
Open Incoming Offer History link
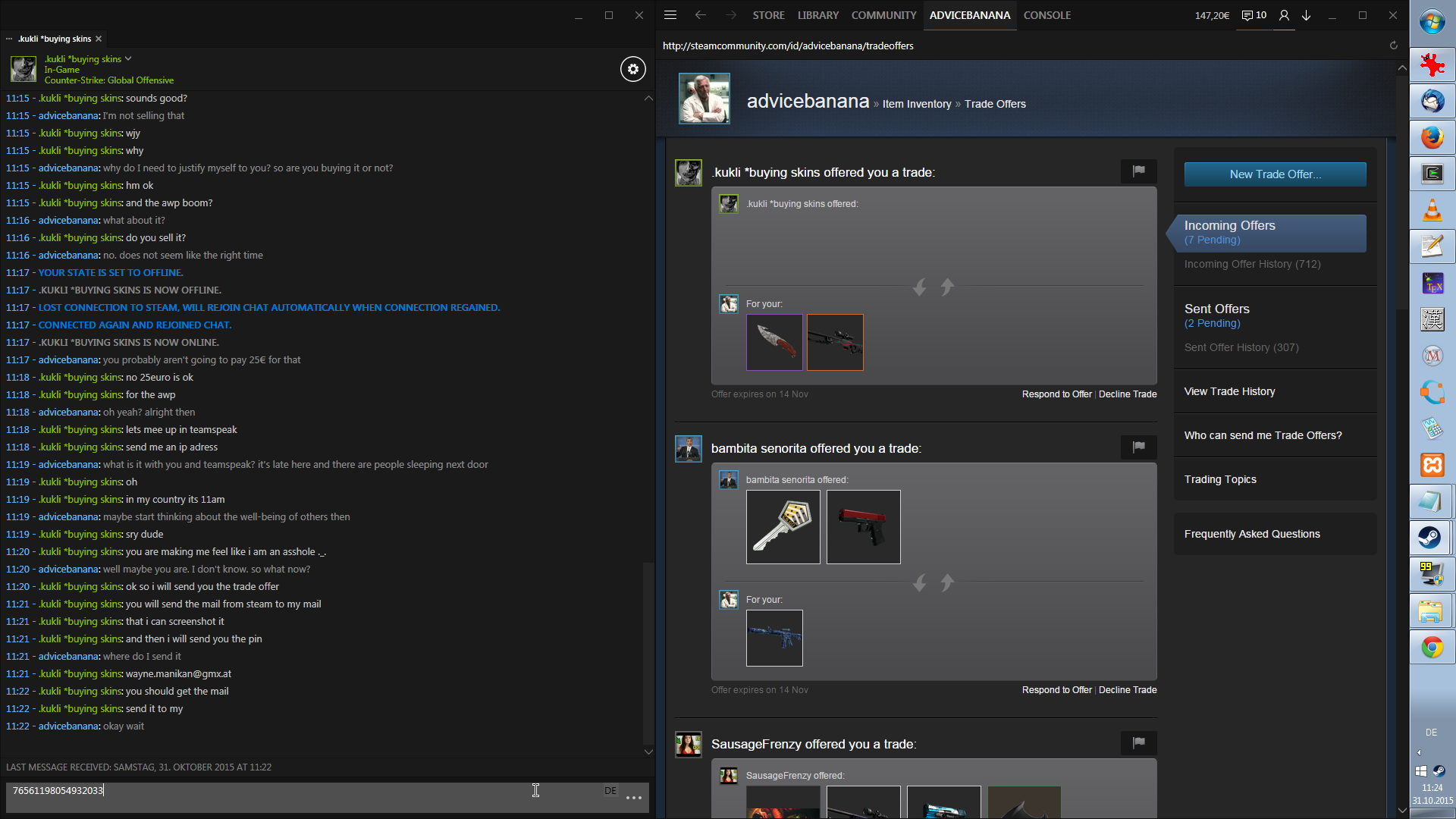(1252, 264)
